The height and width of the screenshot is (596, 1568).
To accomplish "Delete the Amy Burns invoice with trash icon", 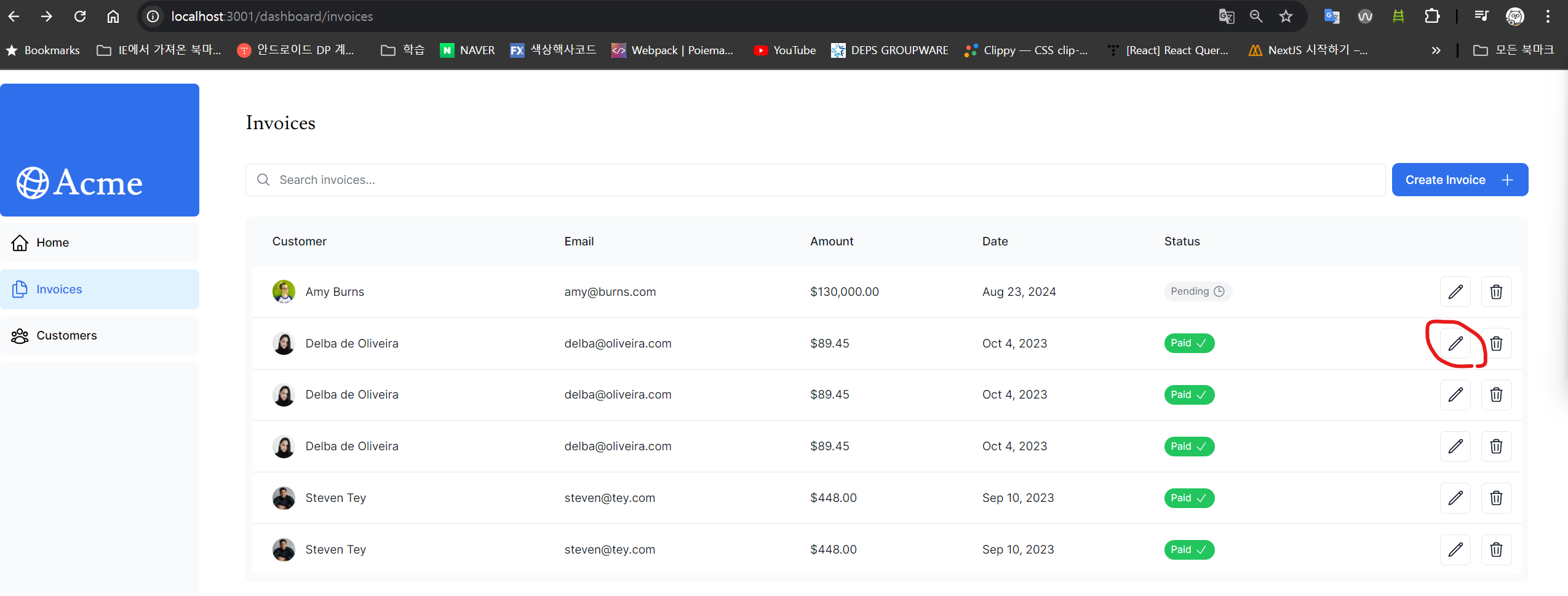I will [x=1496, y=292].
